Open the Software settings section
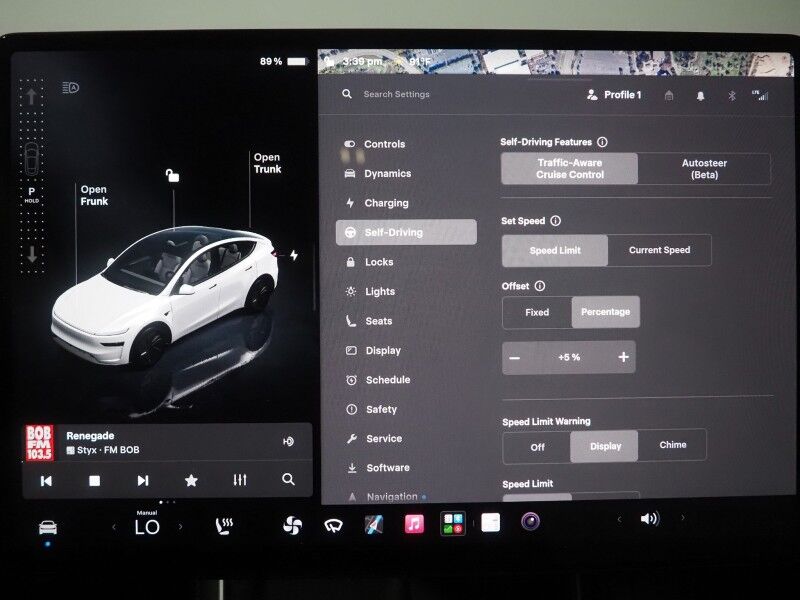Viewport: 800px width, 600px height. tap(378, 467)
